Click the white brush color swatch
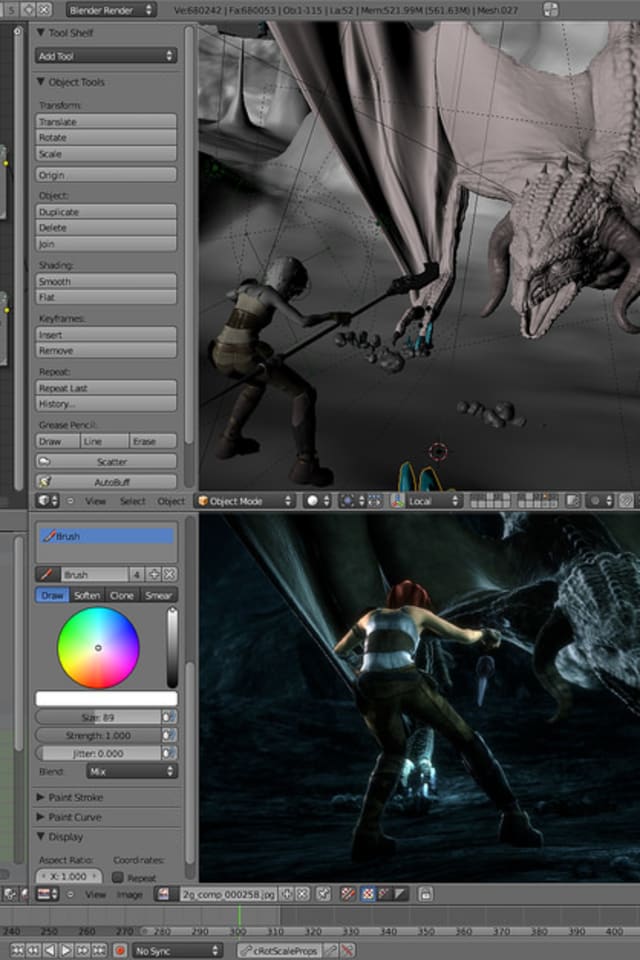This screenshot has width=640, height=960. coord(107,699)
